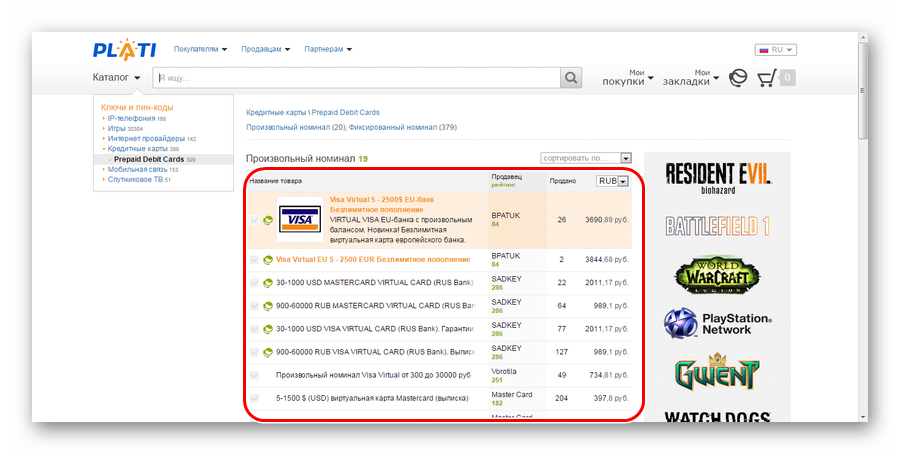Select Prepaid Debit Cards sidebar subcategory
This screenshot has width=900, height=454.
pos(149,159)
